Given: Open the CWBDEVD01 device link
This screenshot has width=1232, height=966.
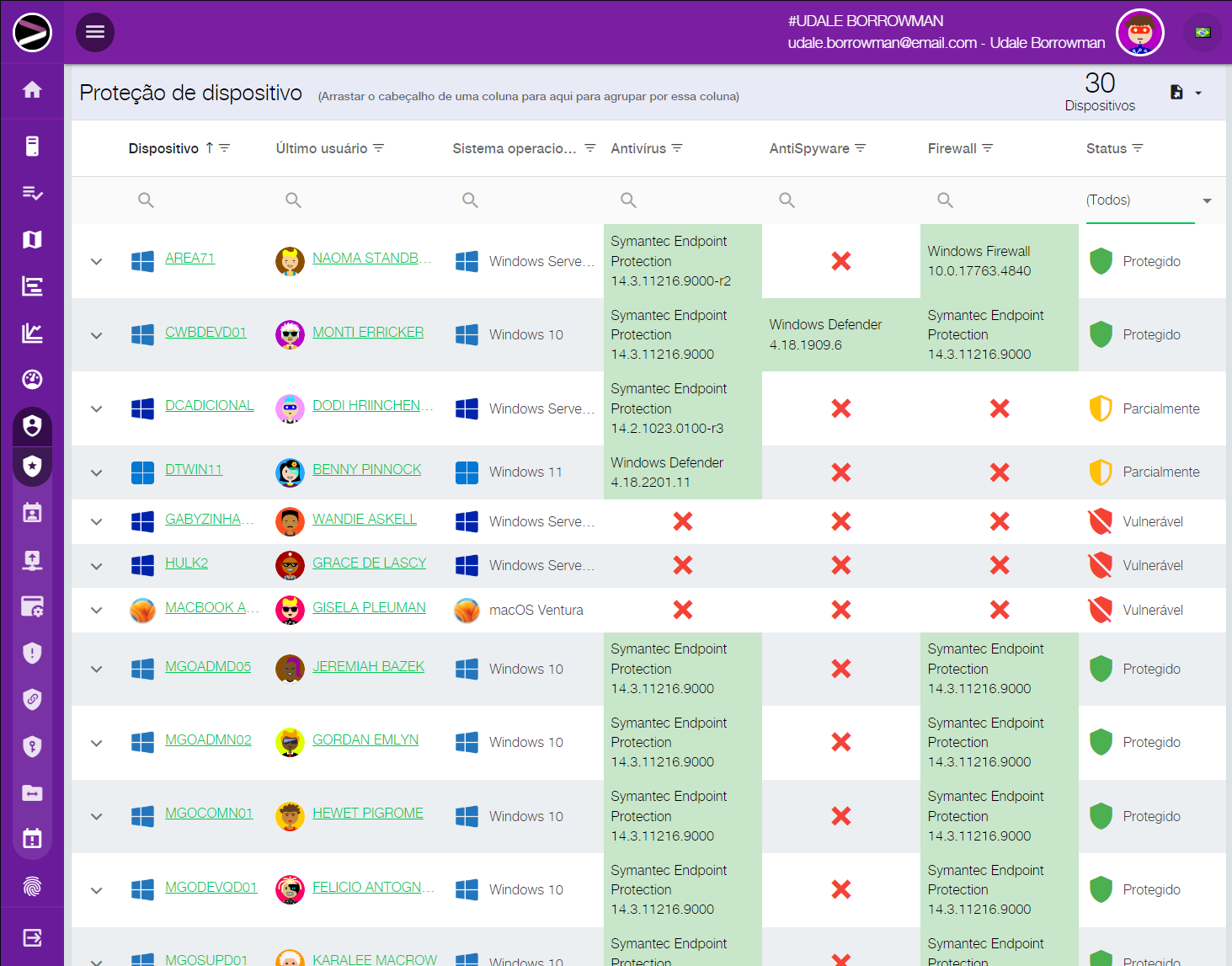Looking at the screenshot, I should (x=205, y=332).
